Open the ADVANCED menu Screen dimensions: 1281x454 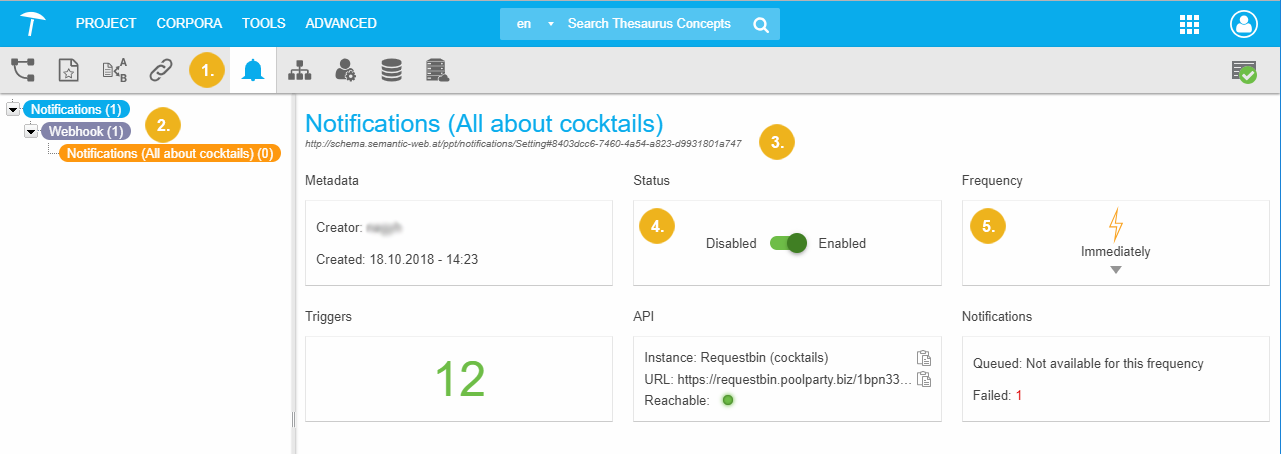tap(341, 23)
